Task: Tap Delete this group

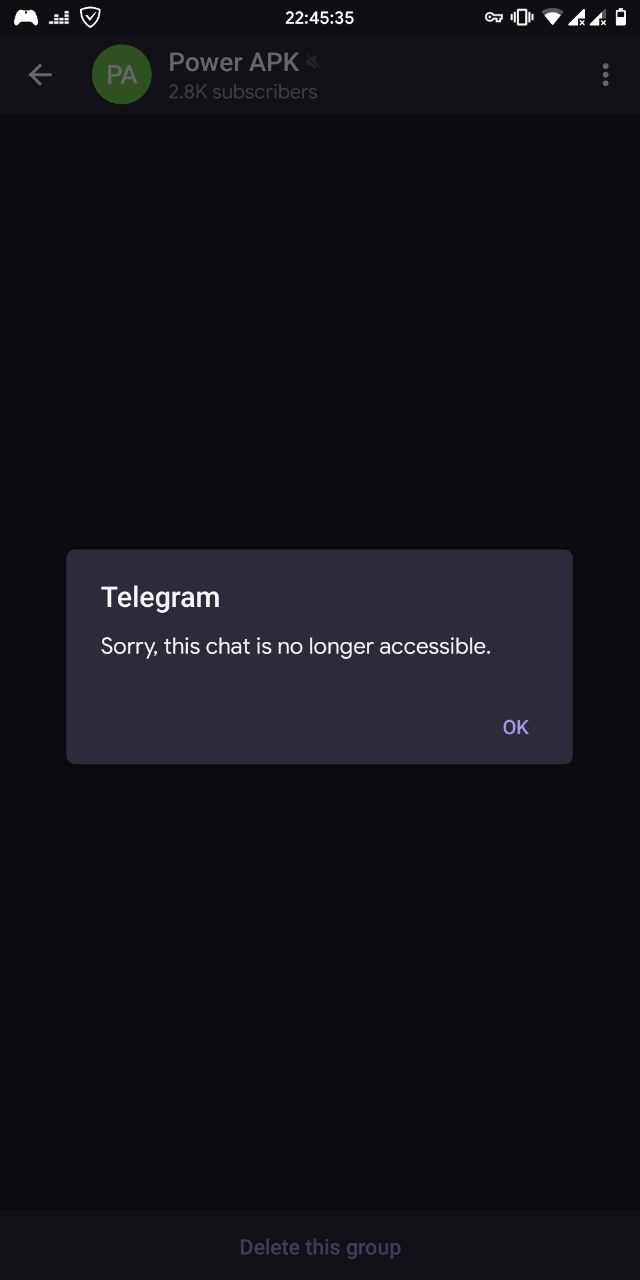Action: [320, 1247]
